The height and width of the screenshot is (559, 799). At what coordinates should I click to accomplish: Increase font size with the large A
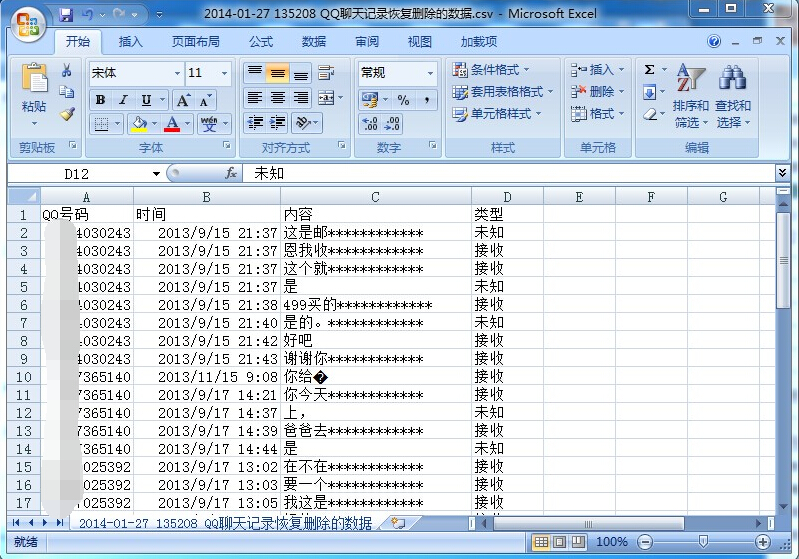tap(183, 100)
